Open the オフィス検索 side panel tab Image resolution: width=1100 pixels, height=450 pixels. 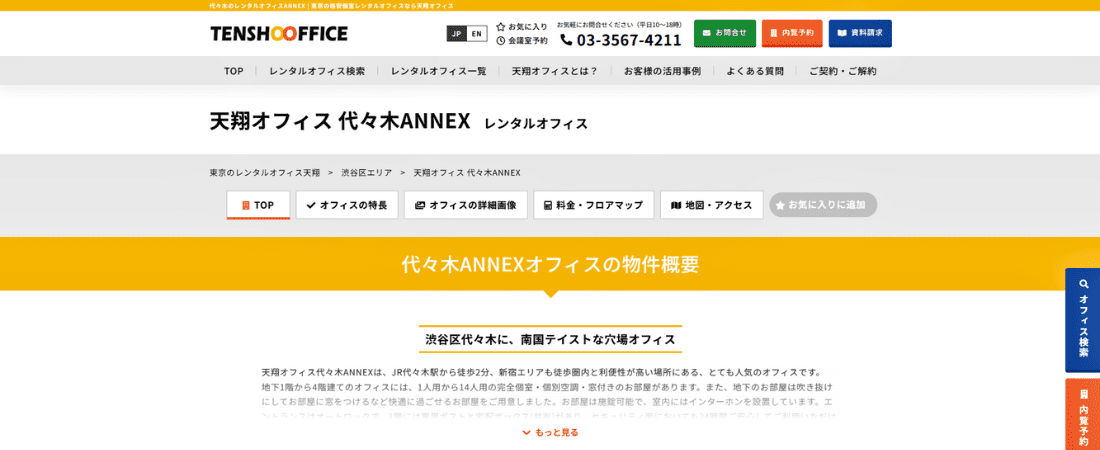[x=1082, y=320]
